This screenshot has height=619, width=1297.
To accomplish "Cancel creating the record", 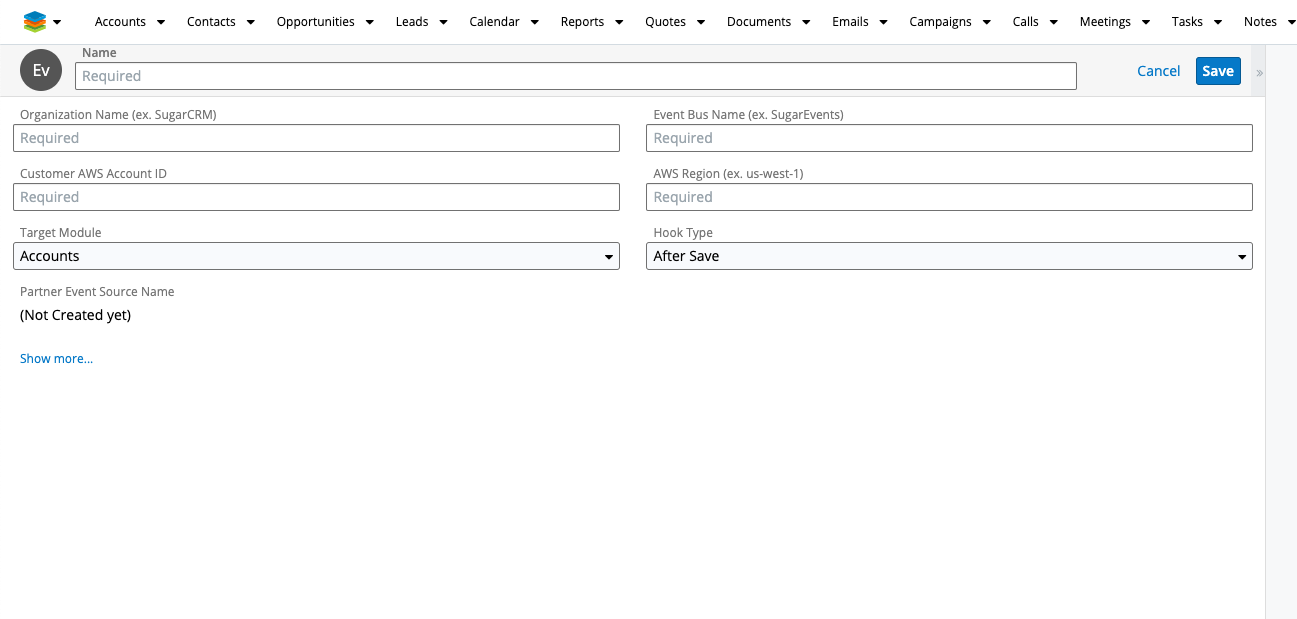I will pyautogui.click(x=1158, y=71).
